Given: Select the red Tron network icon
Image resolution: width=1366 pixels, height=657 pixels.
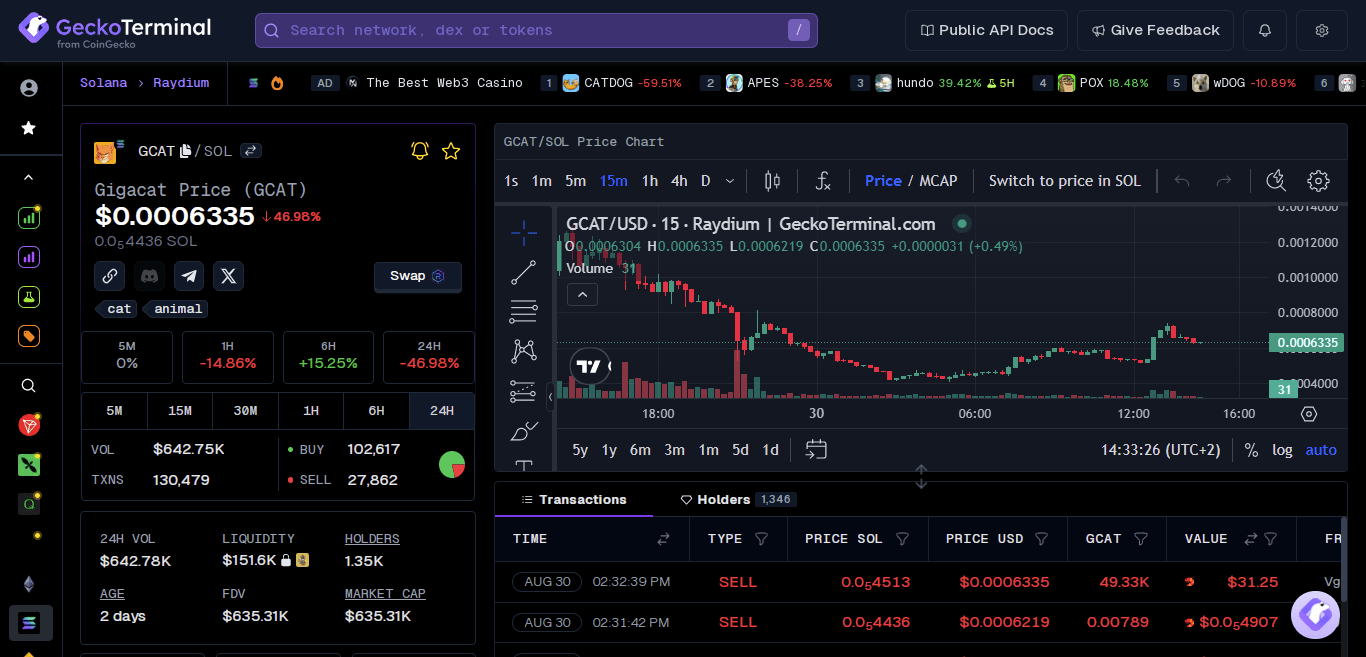Looking at the screenshot, I should click(x=29, y=425).
